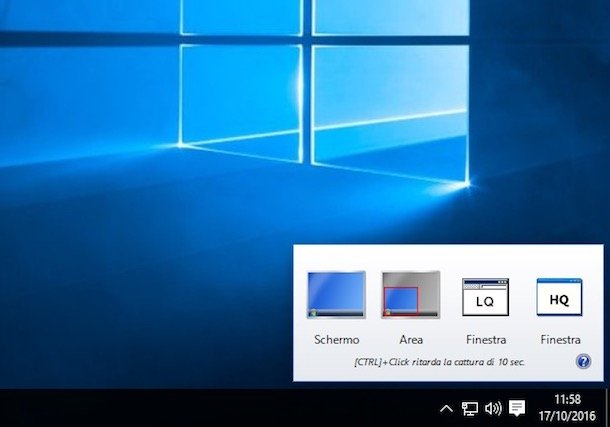Click the CTRL+Click delay hint text

pos(440,361)
